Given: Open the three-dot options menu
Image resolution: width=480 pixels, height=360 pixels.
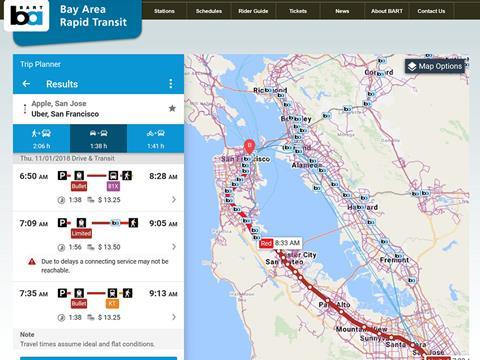Looking at the screenshot, I should pyautogui.click(x=171, y=83).
